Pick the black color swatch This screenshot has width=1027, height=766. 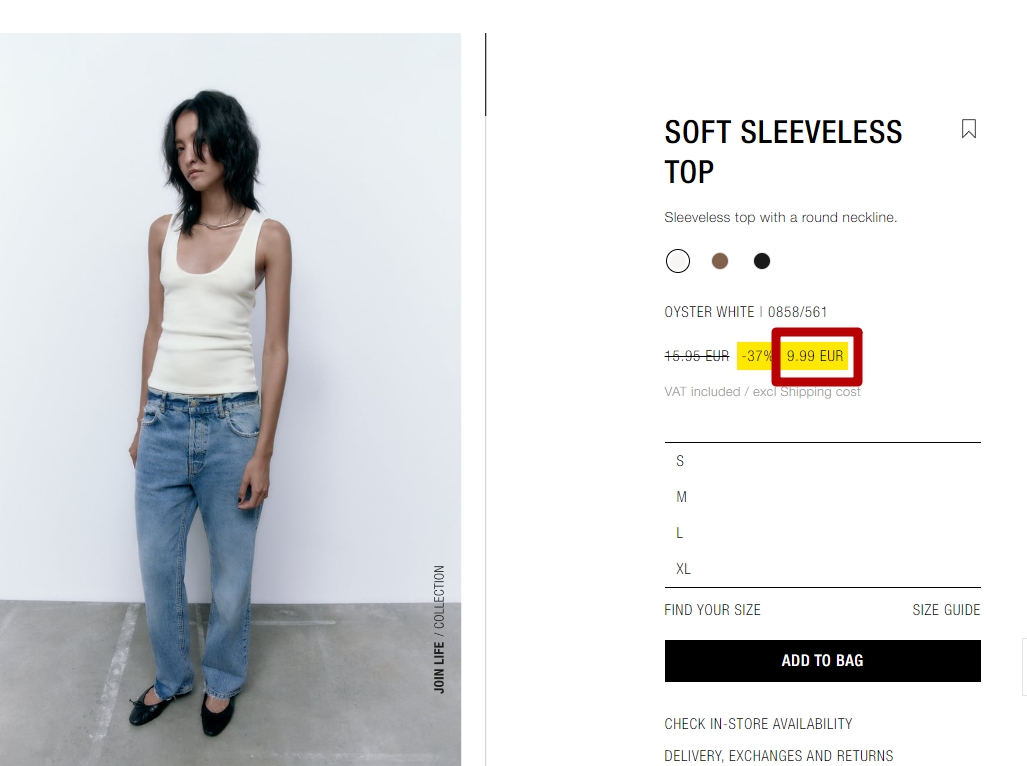(762, 261)
